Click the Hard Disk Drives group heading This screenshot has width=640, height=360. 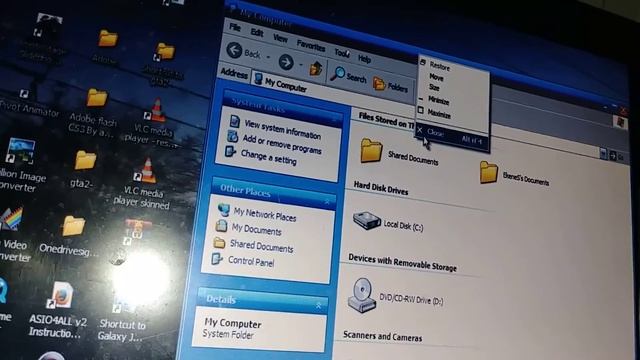point(380,188)
